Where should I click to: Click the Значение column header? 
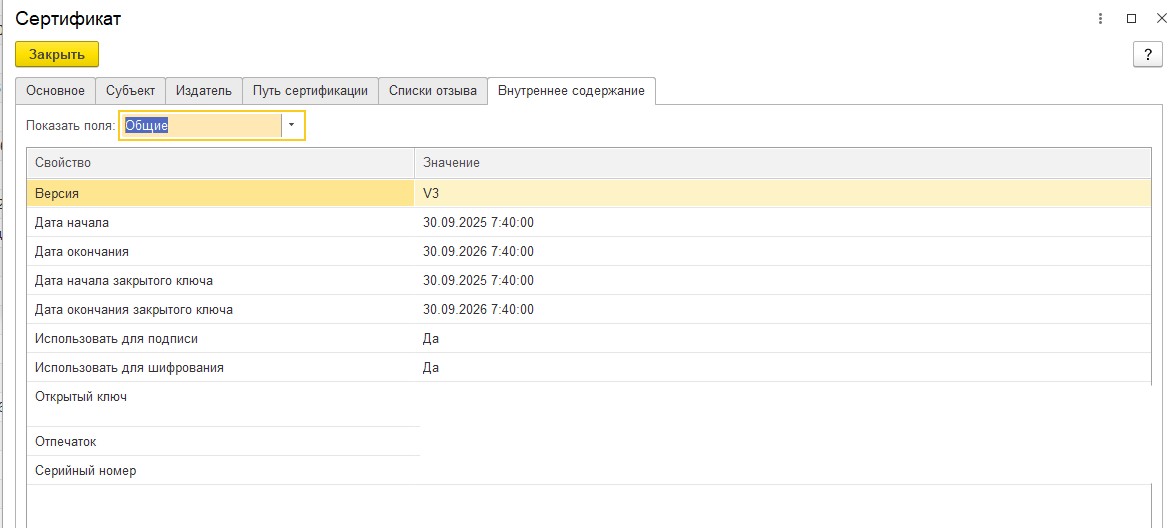tap(780, 162)
